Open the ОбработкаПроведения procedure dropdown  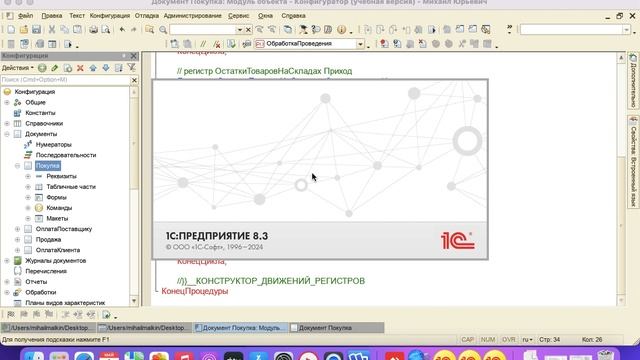click(360, 44)
